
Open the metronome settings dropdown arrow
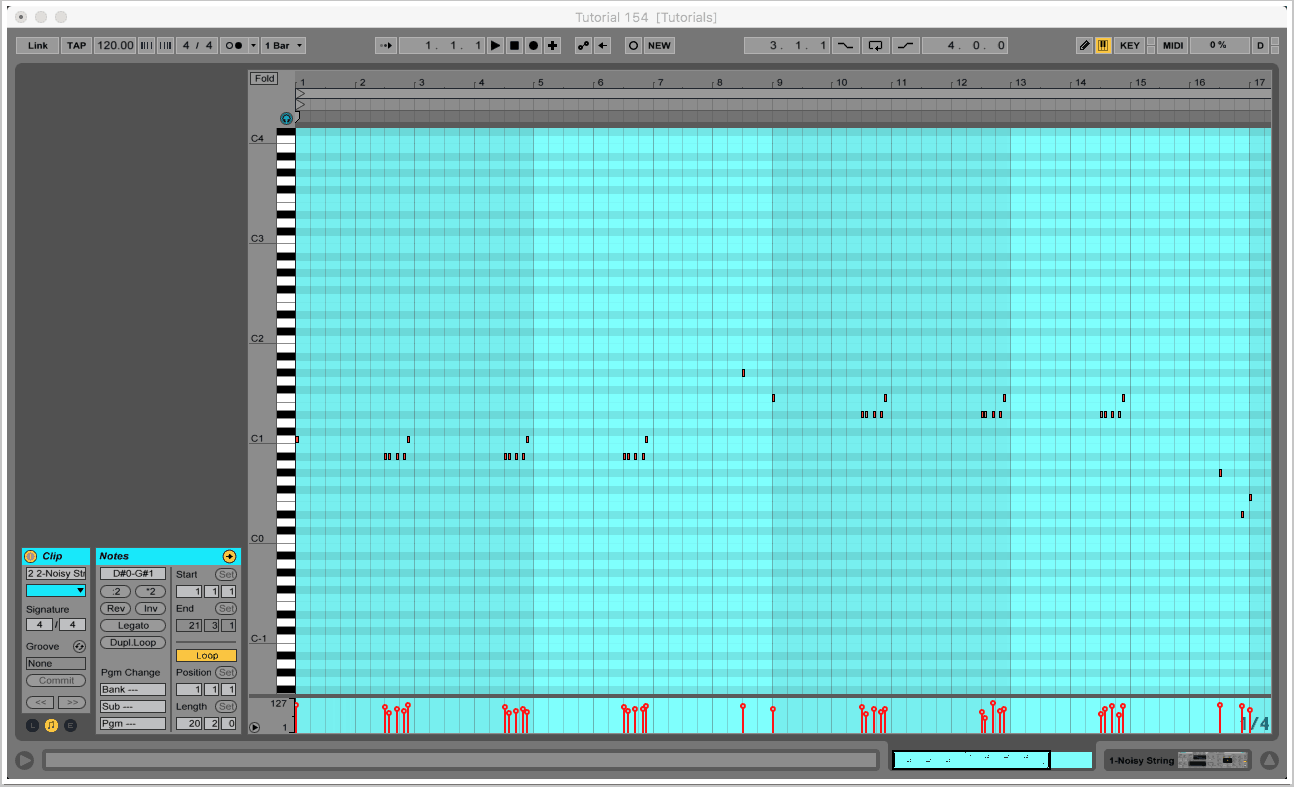pos(254,46)
